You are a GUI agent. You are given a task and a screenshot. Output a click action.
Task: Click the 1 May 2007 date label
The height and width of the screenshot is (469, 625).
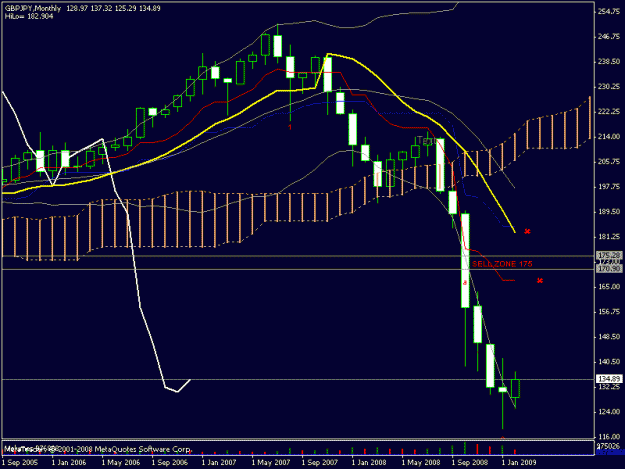click(271, 463)
